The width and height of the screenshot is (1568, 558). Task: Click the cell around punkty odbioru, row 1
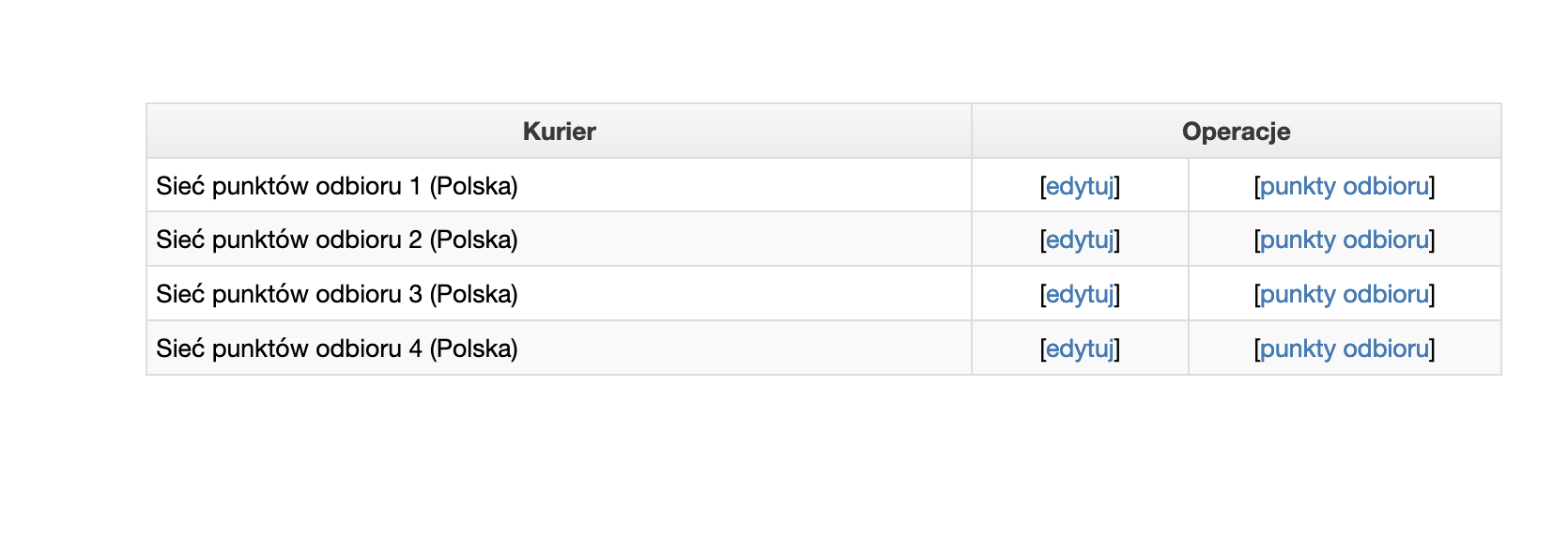tap(1345, 185)
